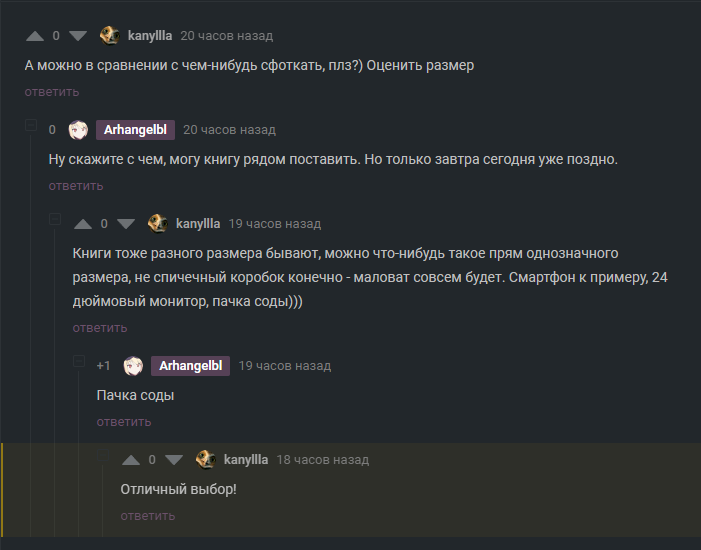Click Arhangelbl's avatar on the "Пачка соды" comment
Viewport: 701px width, 550px height.
click(133, 366)
